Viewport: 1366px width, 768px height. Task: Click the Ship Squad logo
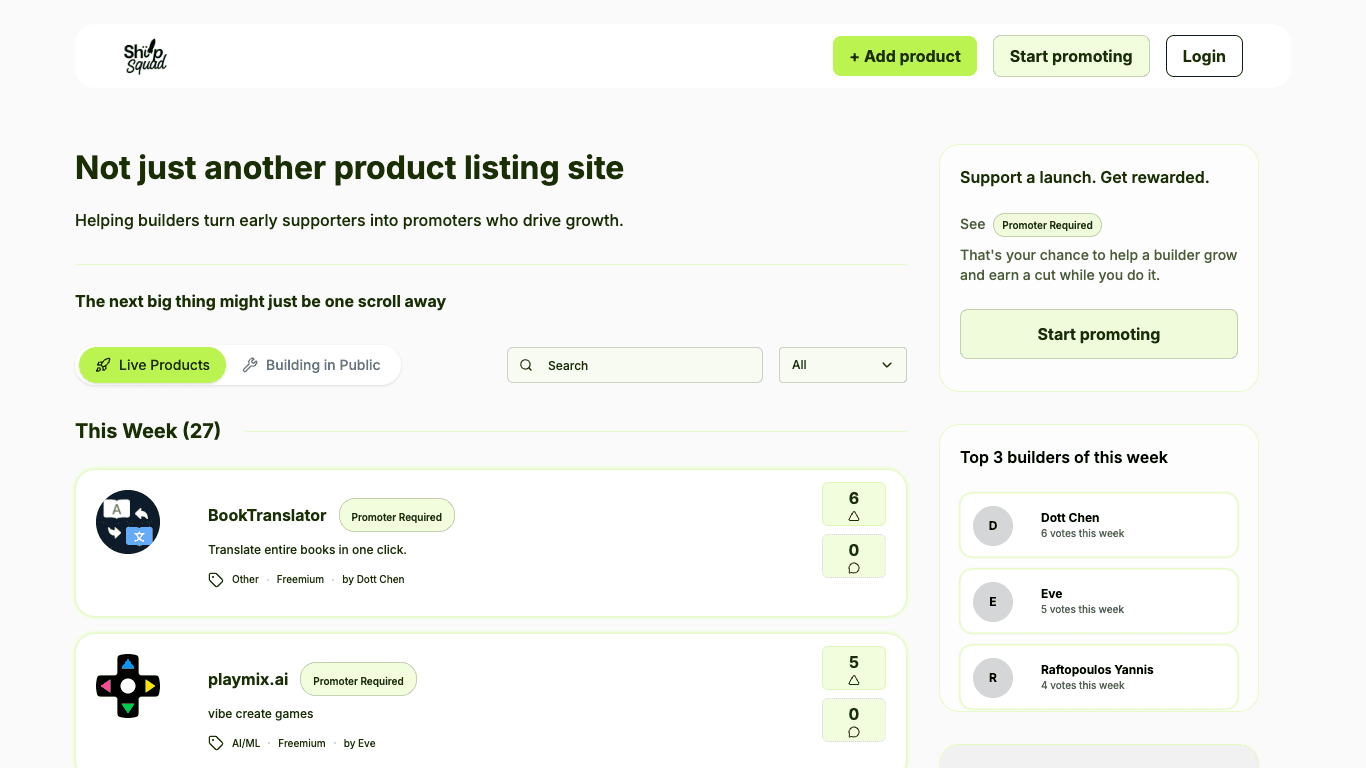click(145, 57)
